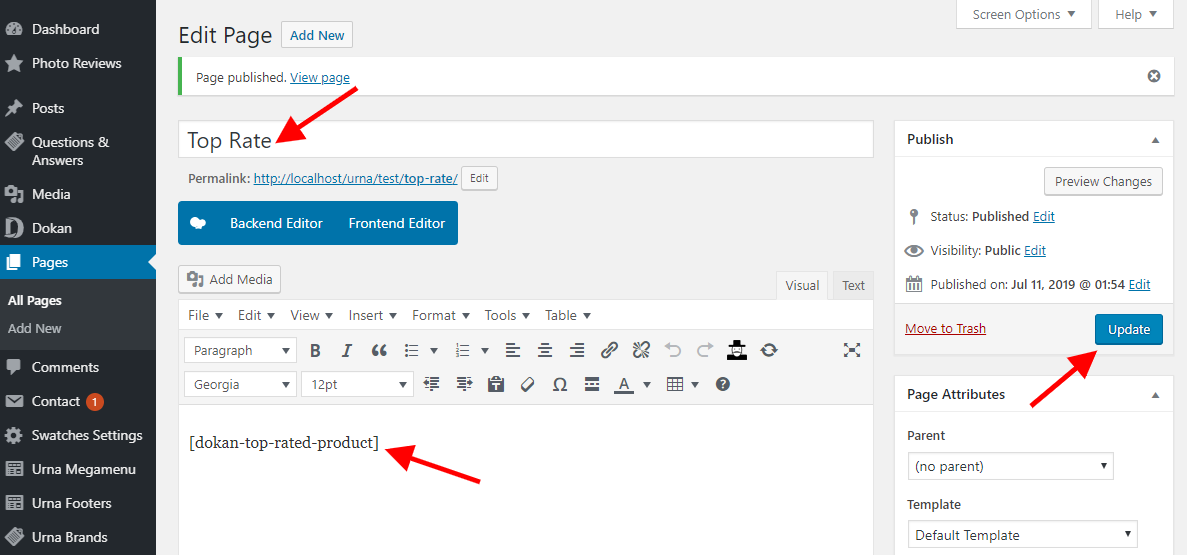The height and width of the screenshot is (555, 1187).
Task: Insert a Read More tag
Action: [592, 385]
